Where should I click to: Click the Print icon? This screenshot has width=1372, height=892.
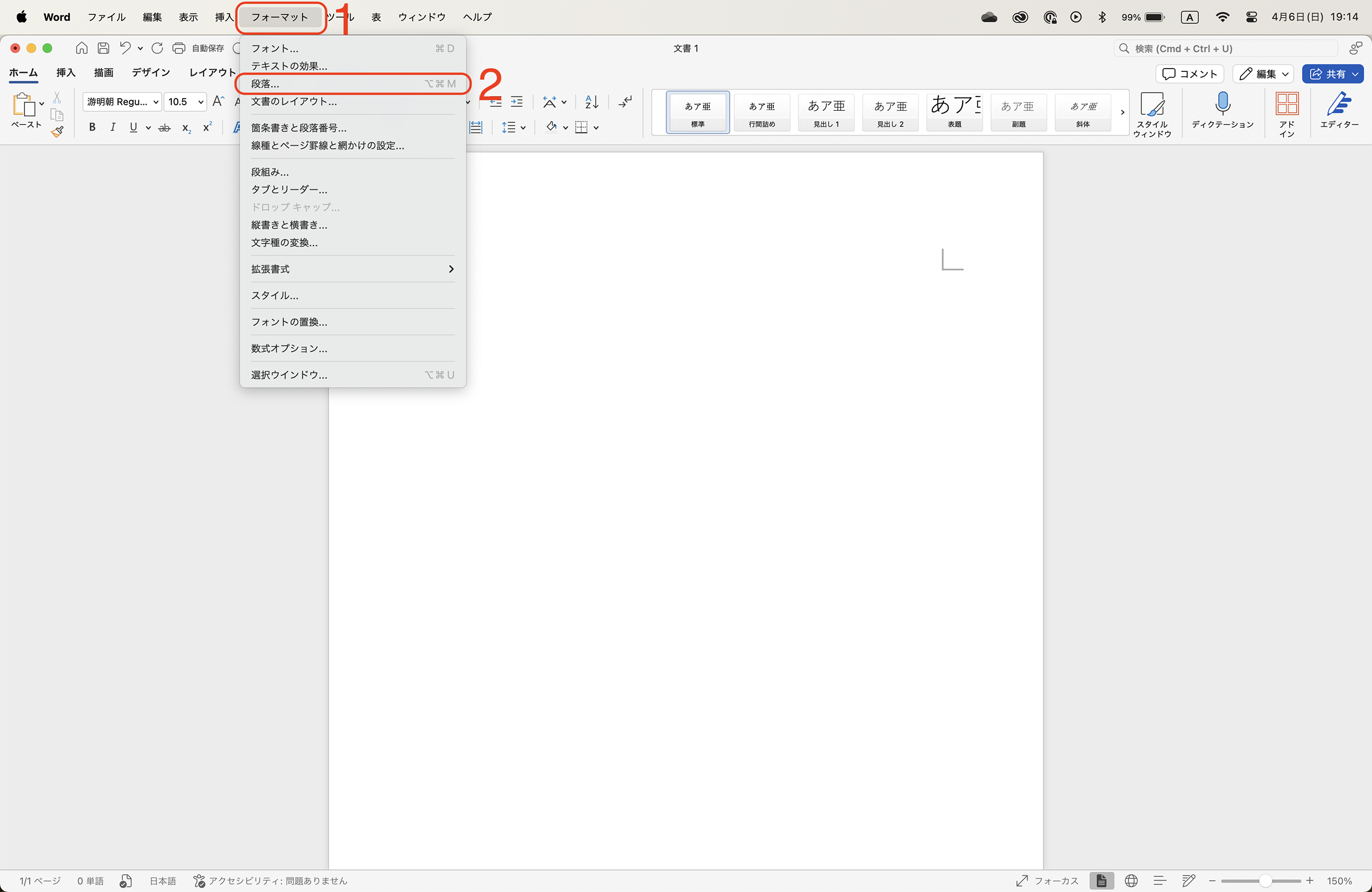coord(179,48)
